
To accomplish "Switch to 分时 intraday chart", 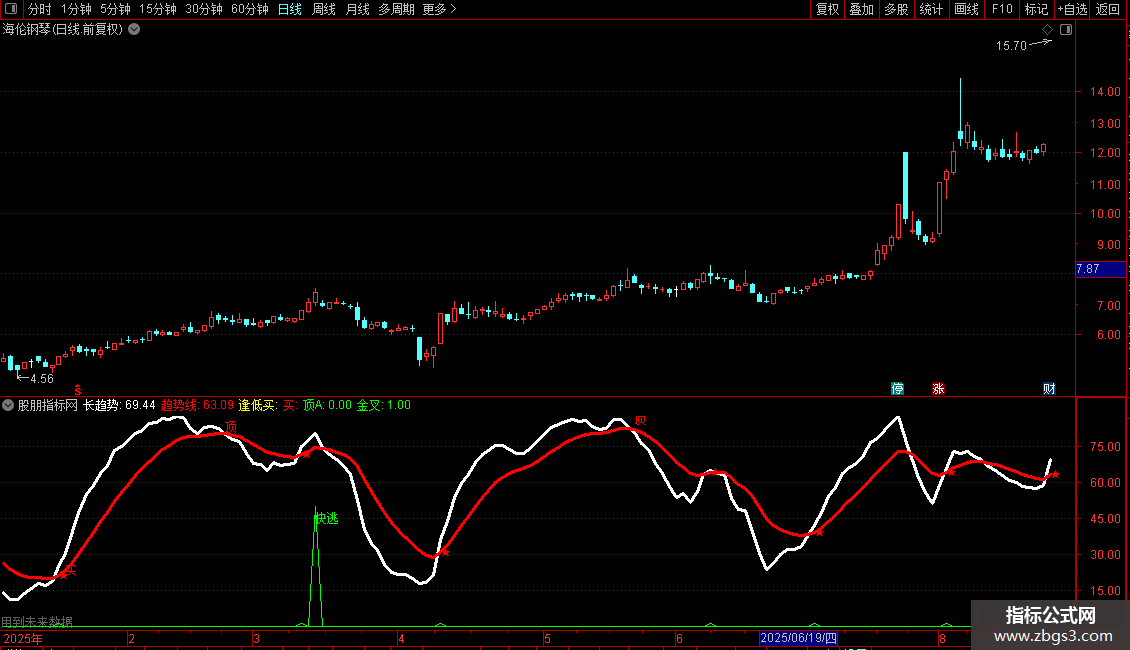I will click(x=40, y=9).
